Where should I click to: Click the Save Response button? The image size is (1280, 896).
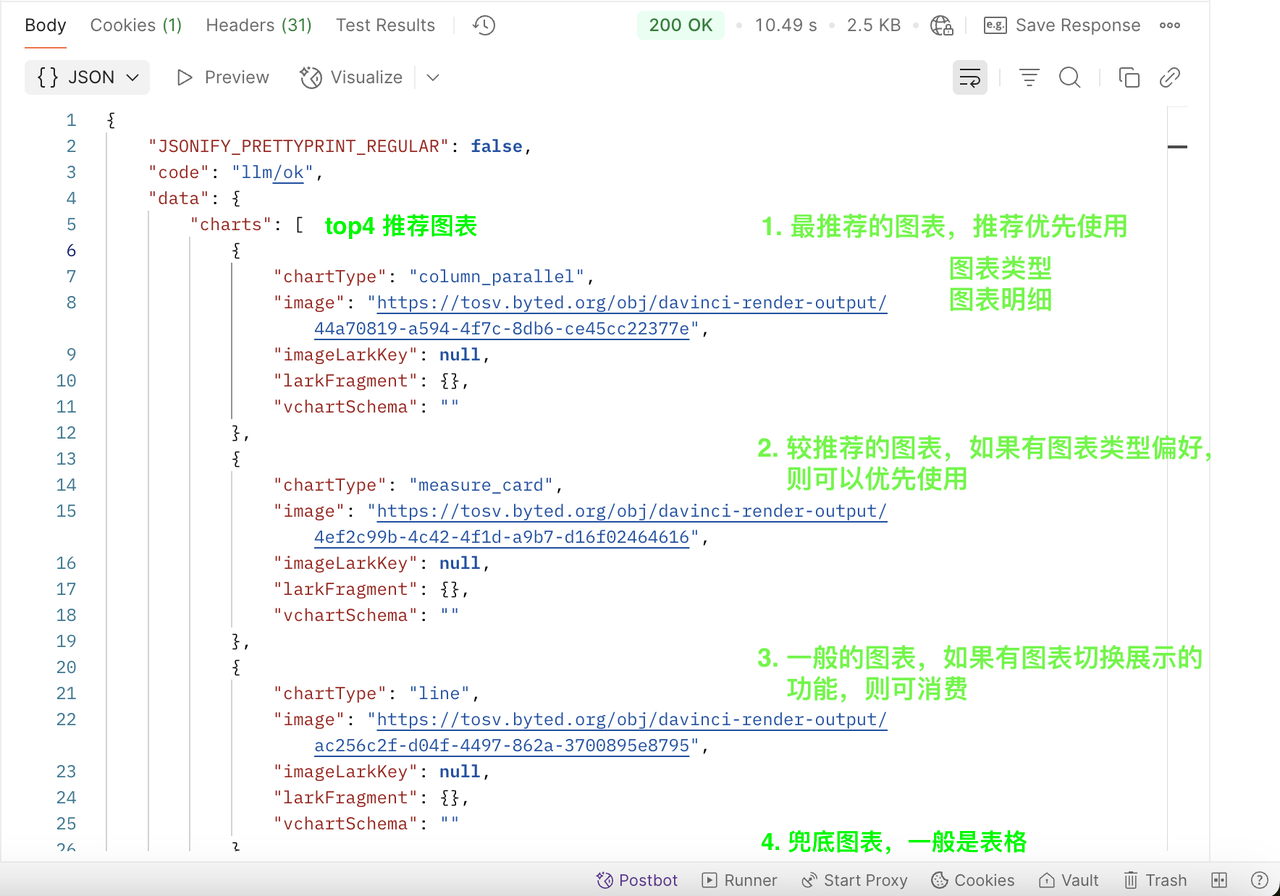coord(1062,25)
